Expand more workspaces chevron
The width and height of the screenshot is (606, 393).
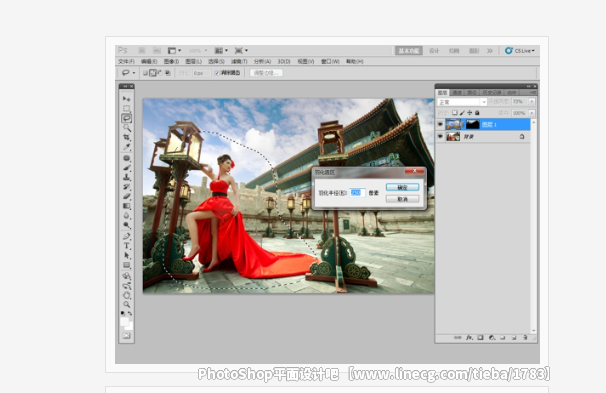(490, 51)
